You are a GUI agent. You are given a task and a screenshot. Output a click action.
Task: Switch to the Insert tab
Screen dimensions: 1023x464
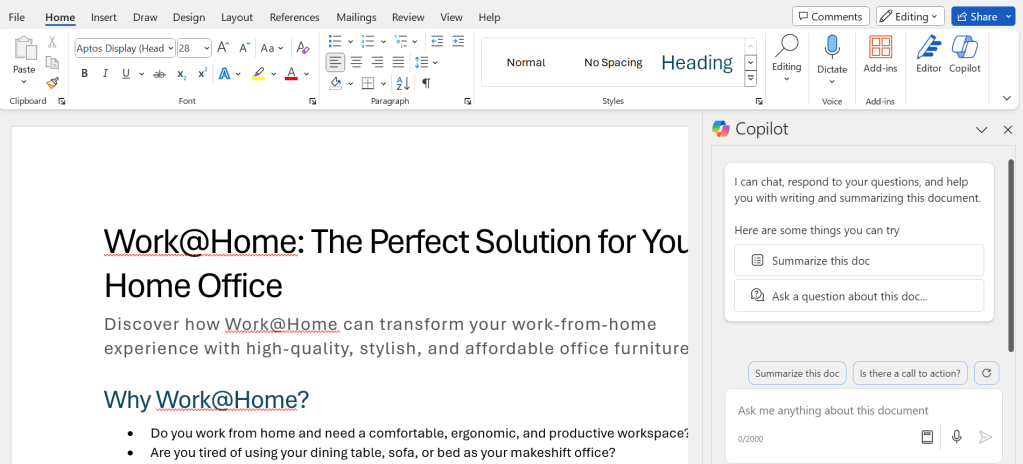click(x=104, y=17)
